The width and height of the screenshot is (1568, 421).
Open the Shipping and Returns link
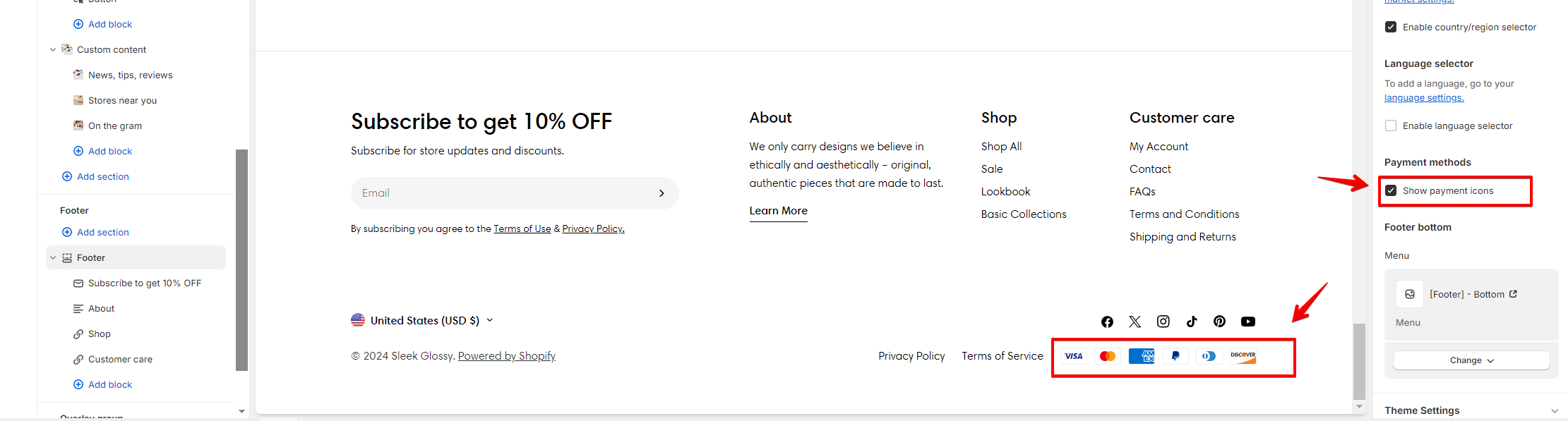tap(1183, 237)
